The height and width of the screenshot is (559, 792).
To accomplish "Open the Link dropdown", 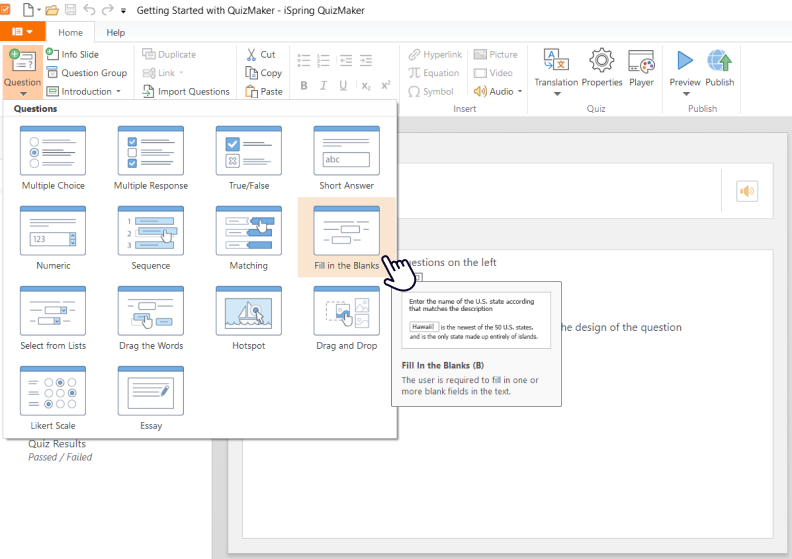I will coord(181,73).
